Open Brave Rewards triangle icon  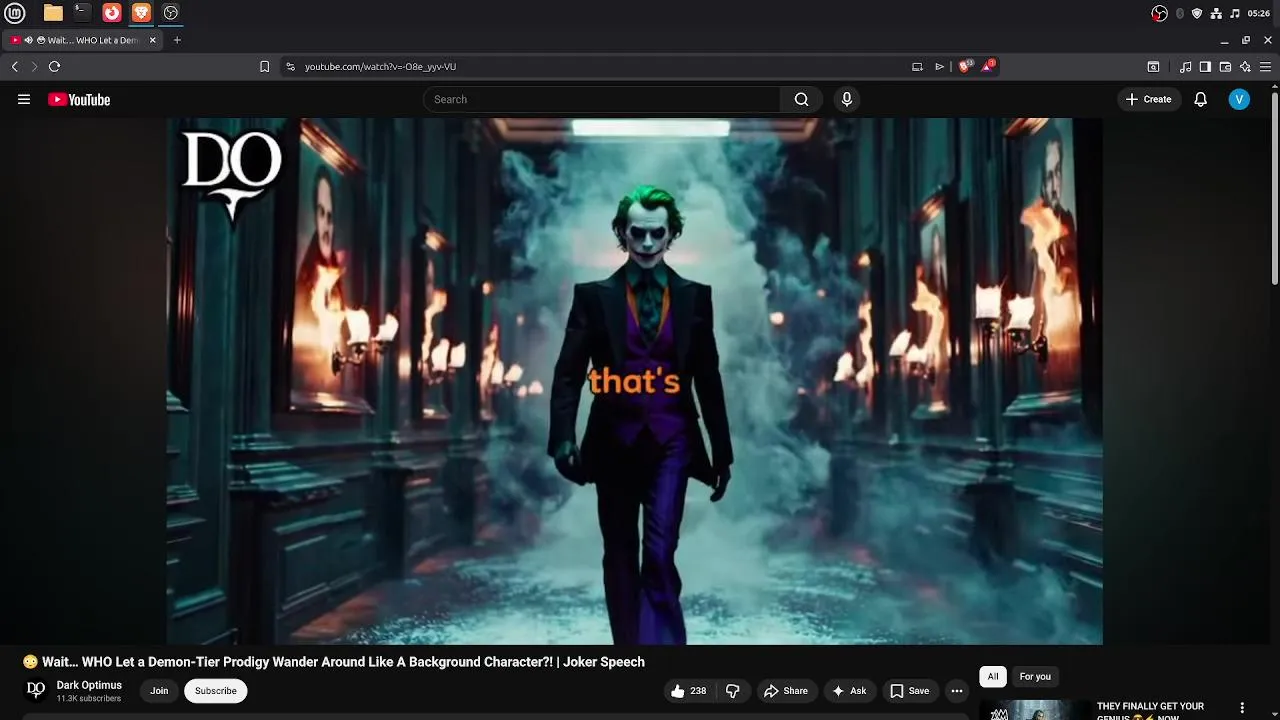tap(988, 66)
